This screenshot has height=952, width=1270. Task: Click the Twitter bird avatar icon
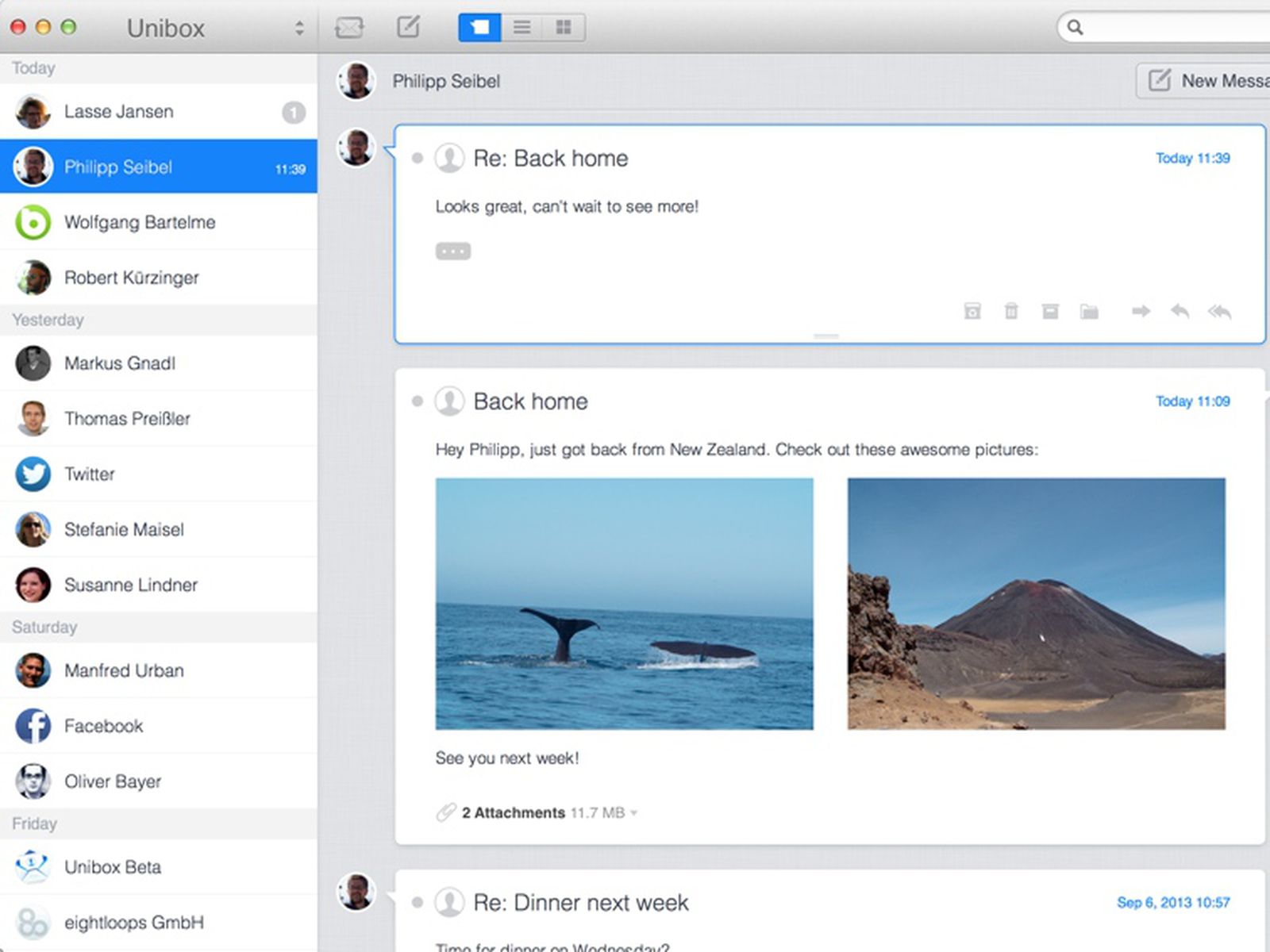pos(33,474)
